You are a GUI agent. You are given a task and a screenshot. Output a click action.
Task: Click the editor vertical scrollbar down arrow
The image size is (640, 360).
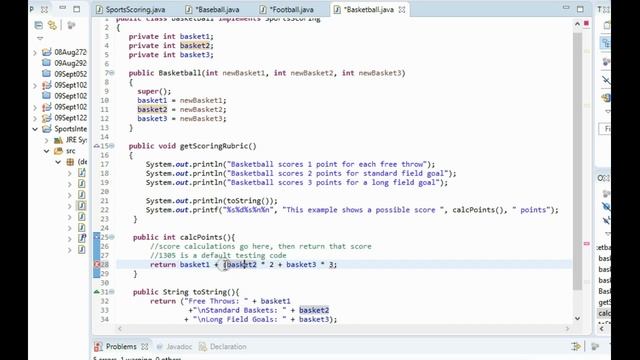tap(577, 318)
